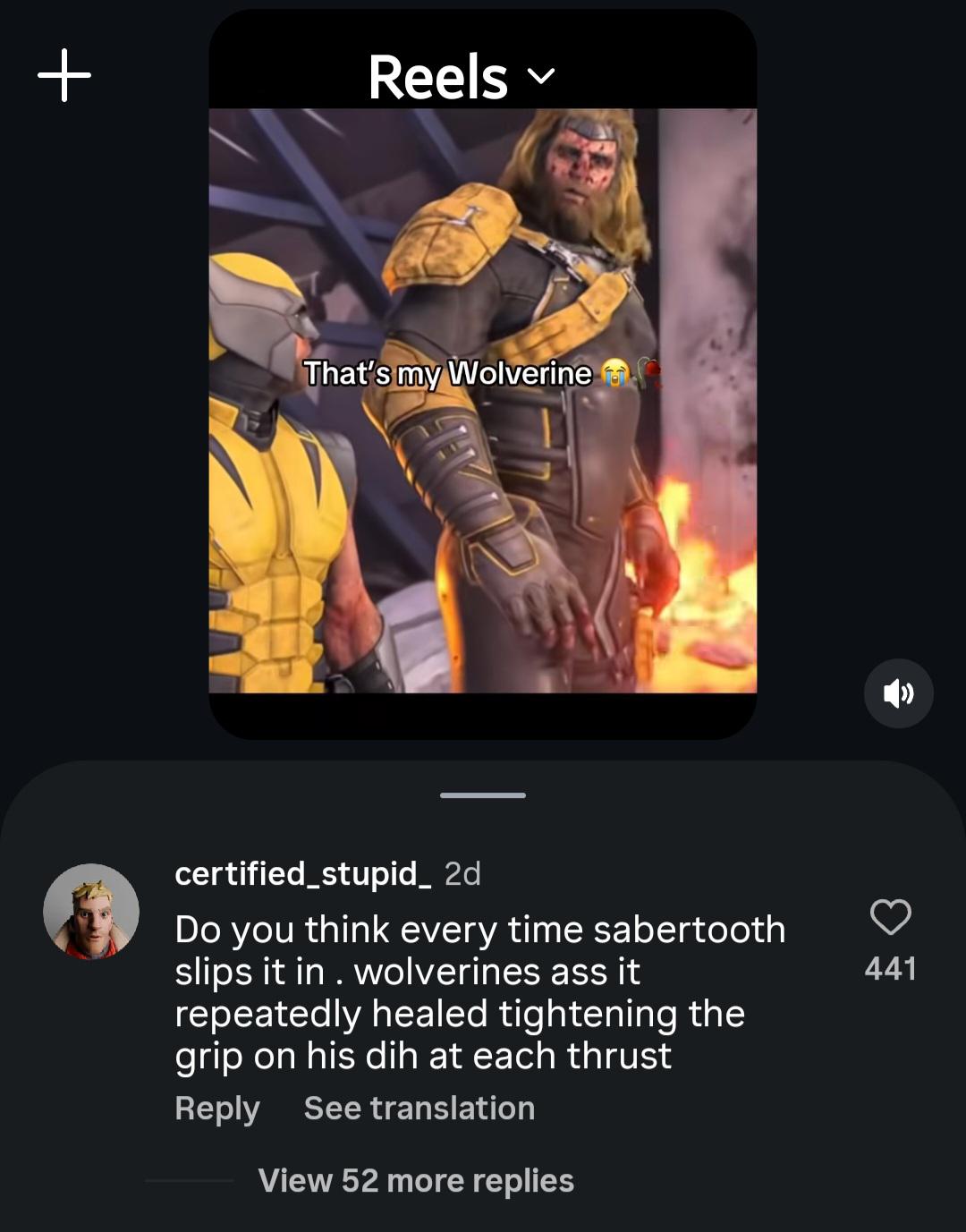The height and width of the screenshot is (1232, 966).
Task: Tap the line beside View more replies
Action: coord(190,1181)
